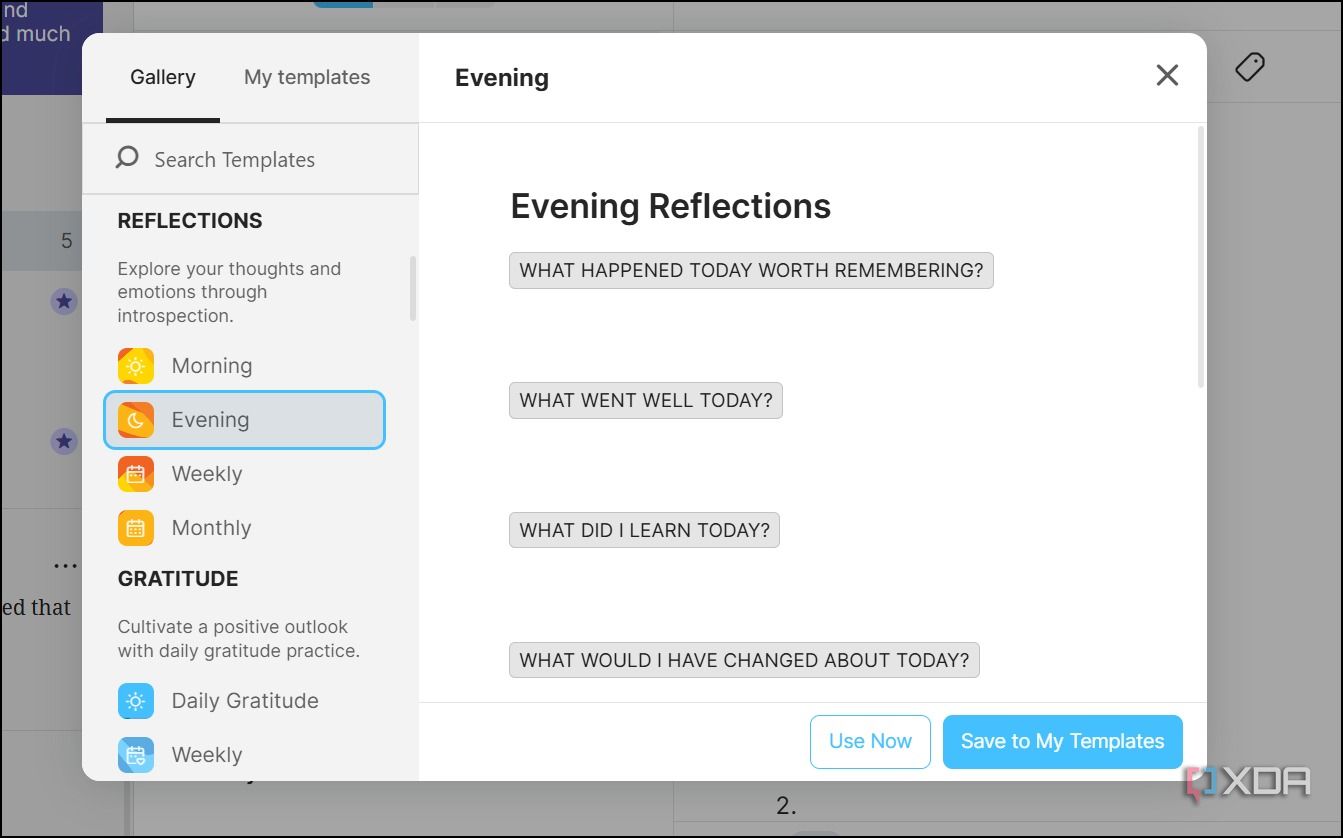Select the Morning reflection template

[244, 366]
